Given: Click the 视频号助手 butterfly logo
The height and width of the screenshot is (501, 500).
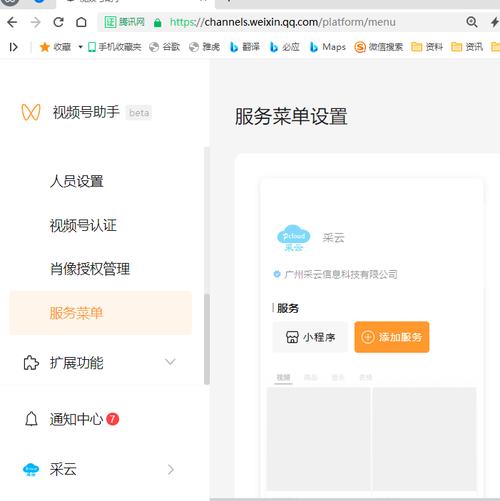Looking at the screenshot, I should click(x=31, y=112).
